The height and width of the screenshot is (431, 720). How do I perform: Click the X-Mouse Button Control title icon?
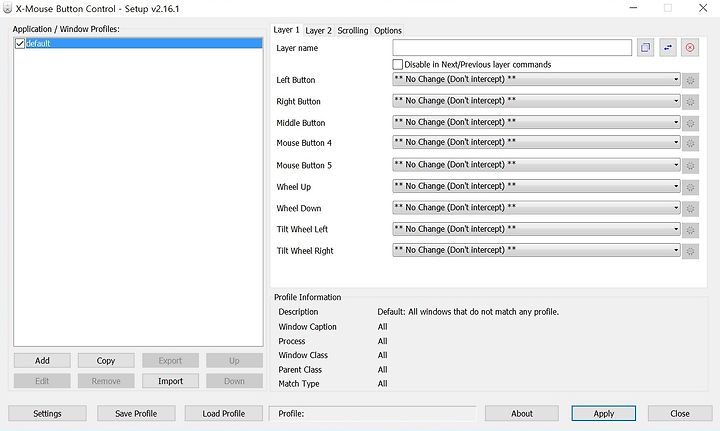[x=7, y=8]
